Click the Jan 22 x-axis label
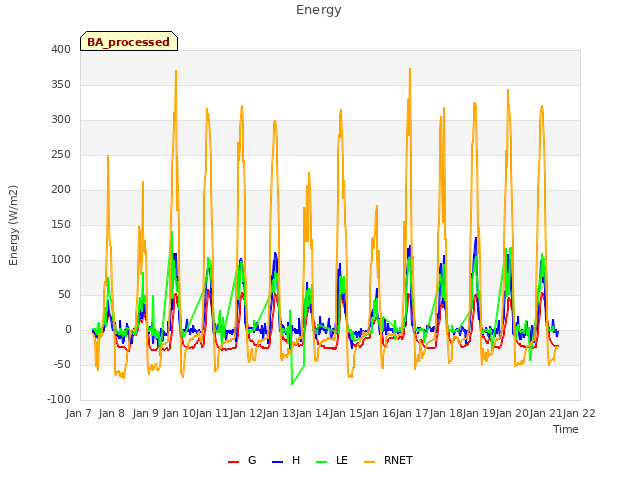Screen dimensions: 640x480 (579, 413)
